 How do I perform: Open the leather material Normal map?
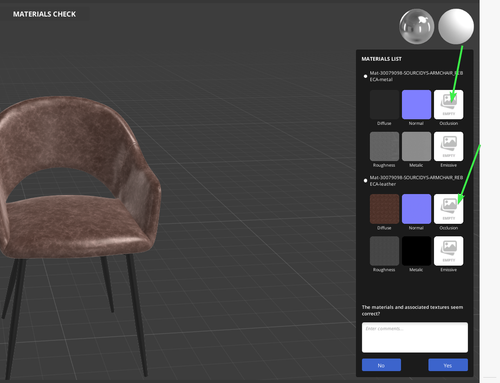(x=416, y=209)
